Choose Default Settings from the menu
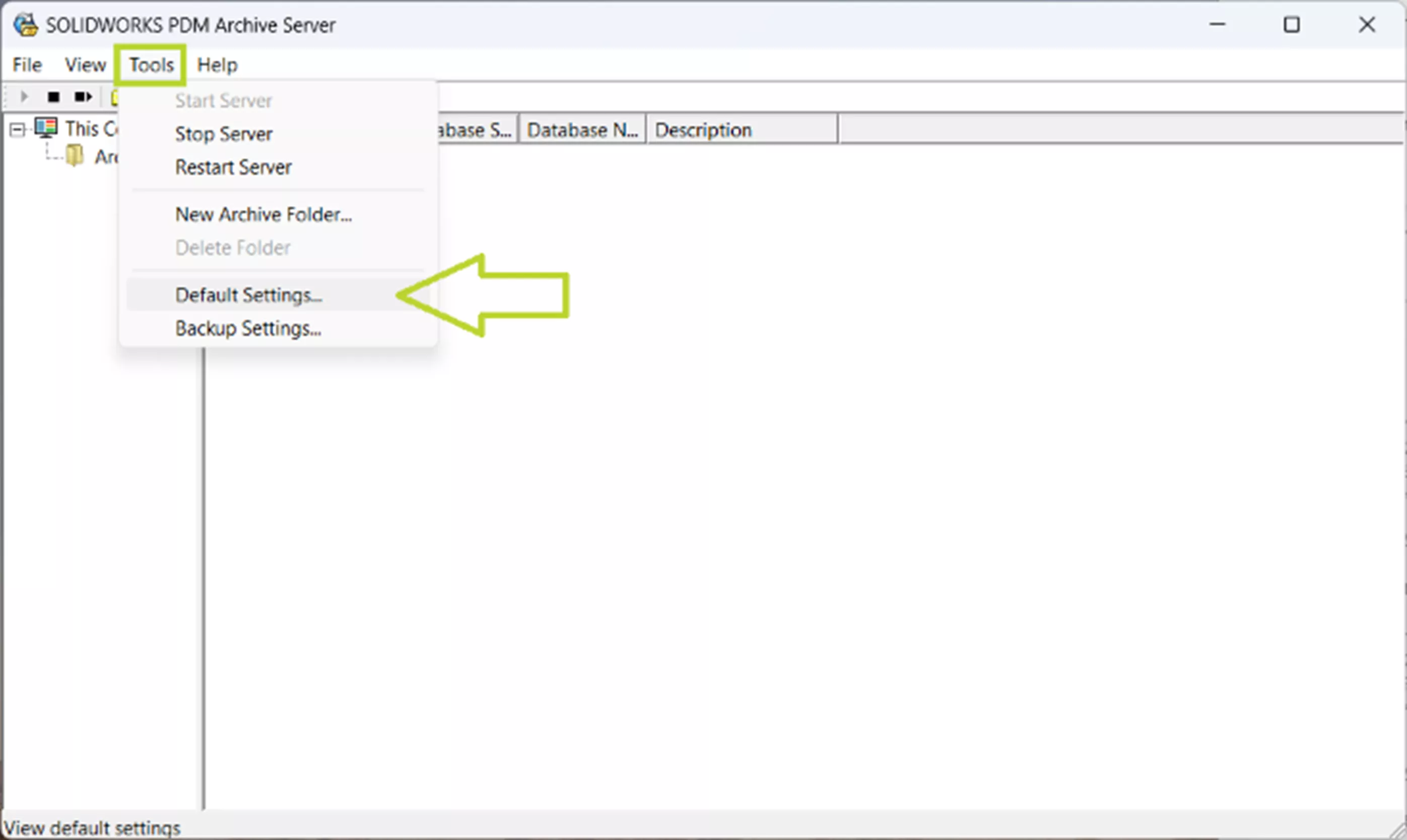 click(x=248, y=294)
